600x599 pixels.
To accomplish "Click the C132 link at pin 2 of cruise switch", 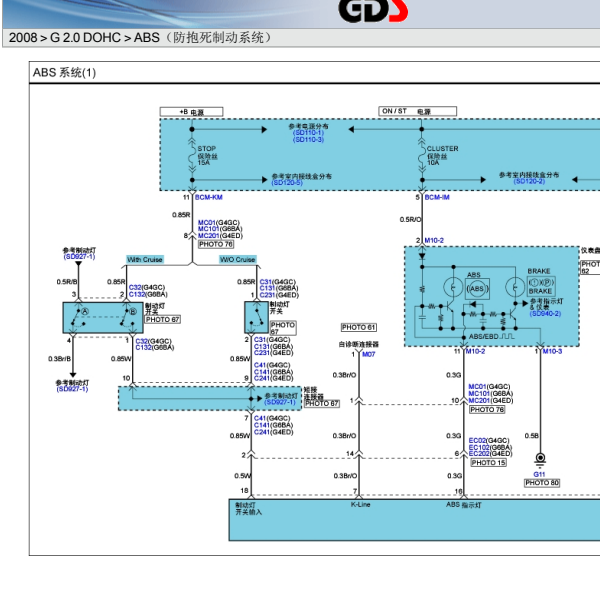I will [x=137, y=294].
